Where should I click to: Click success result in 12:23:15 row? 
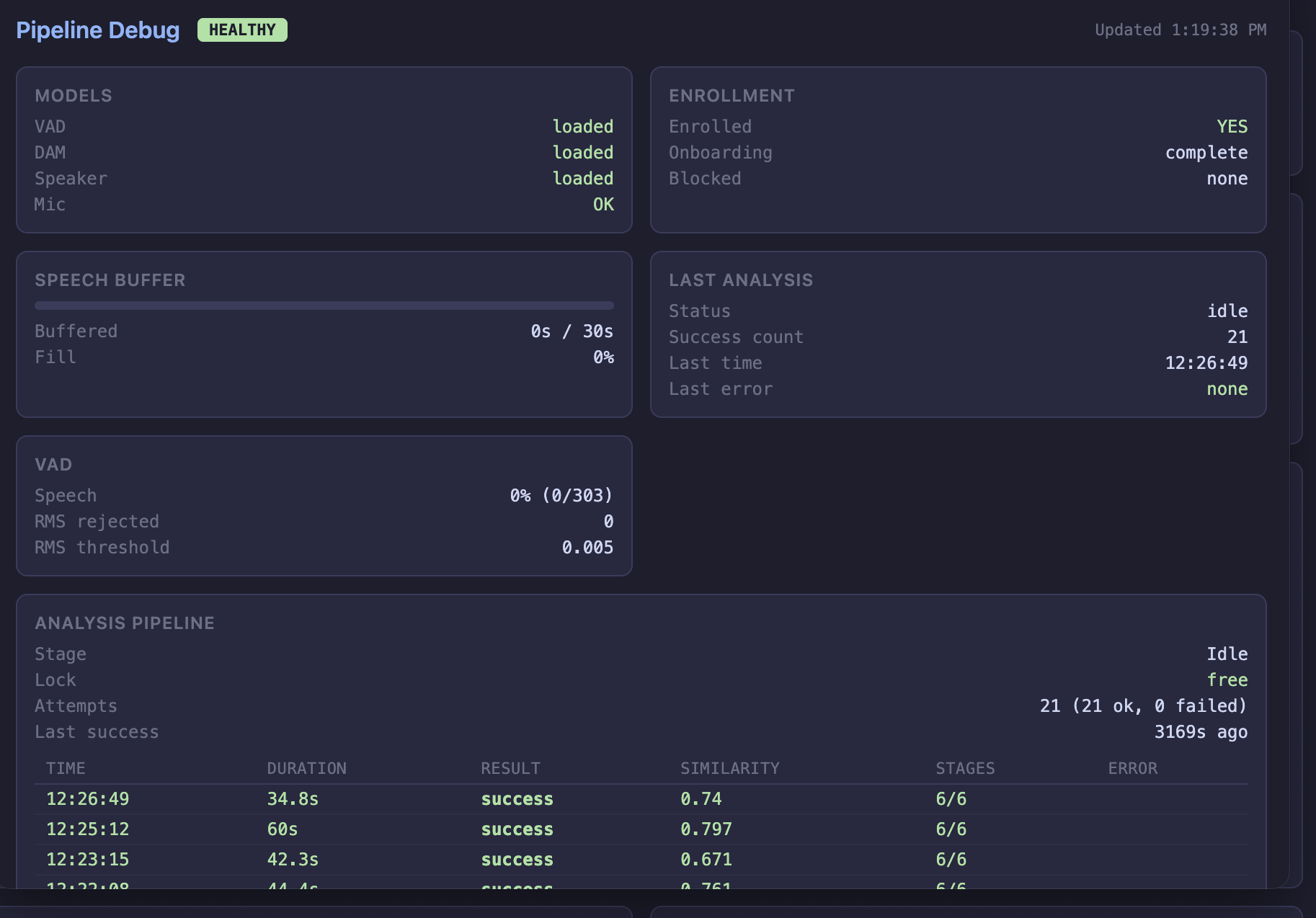[x=517, y=860]
